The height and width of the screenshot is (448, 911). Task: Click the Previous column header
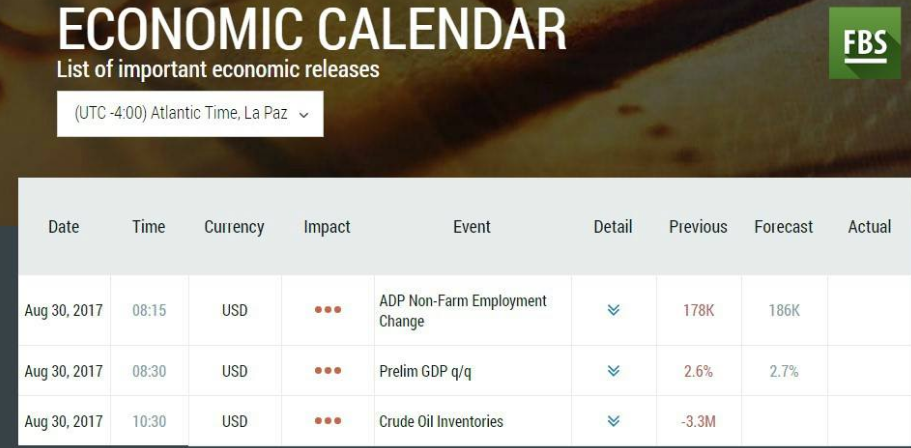pyautogui.click(x=698, y=227)
